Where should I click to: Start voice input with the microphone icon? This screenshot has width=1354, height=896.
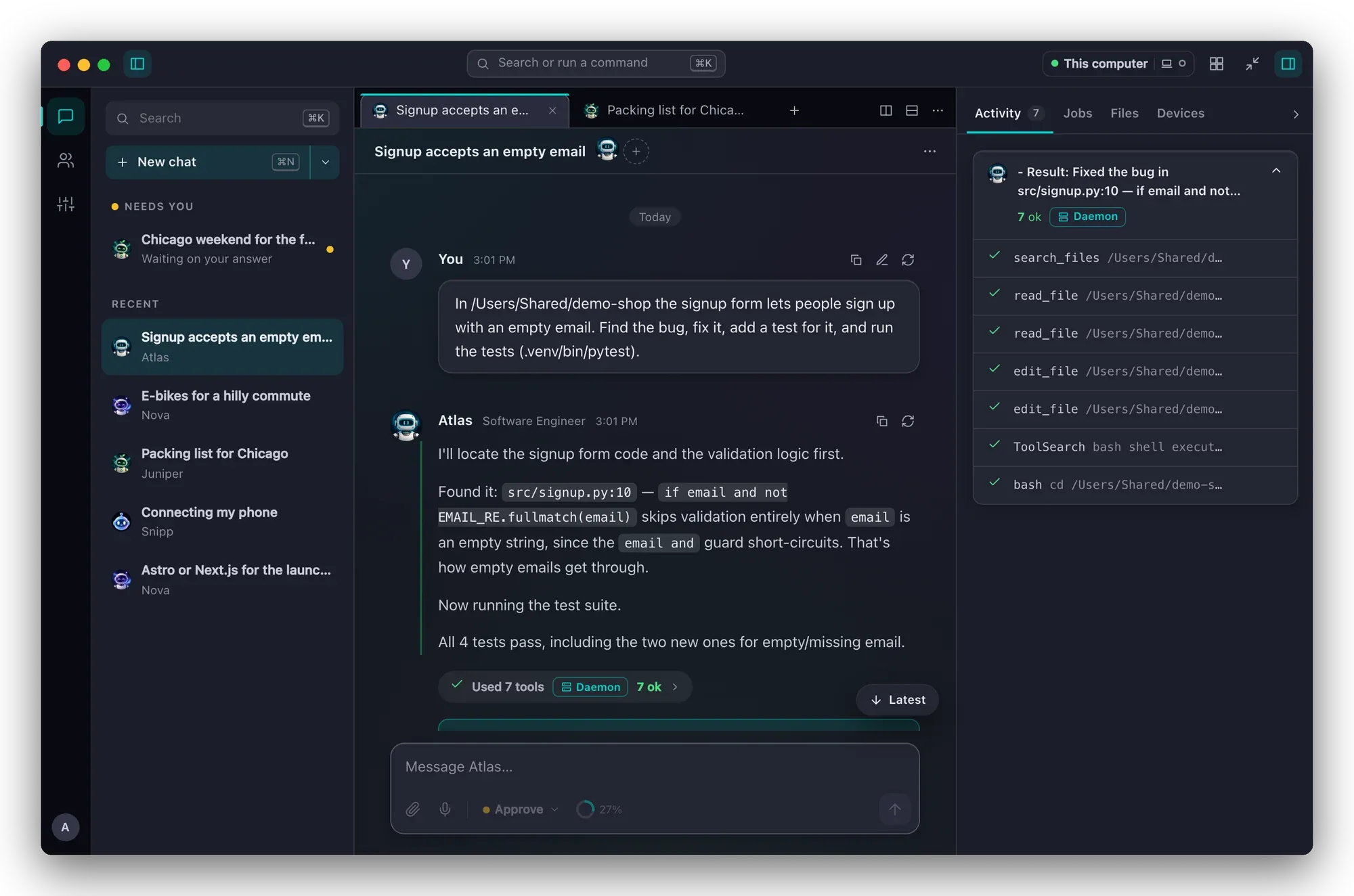445,809
